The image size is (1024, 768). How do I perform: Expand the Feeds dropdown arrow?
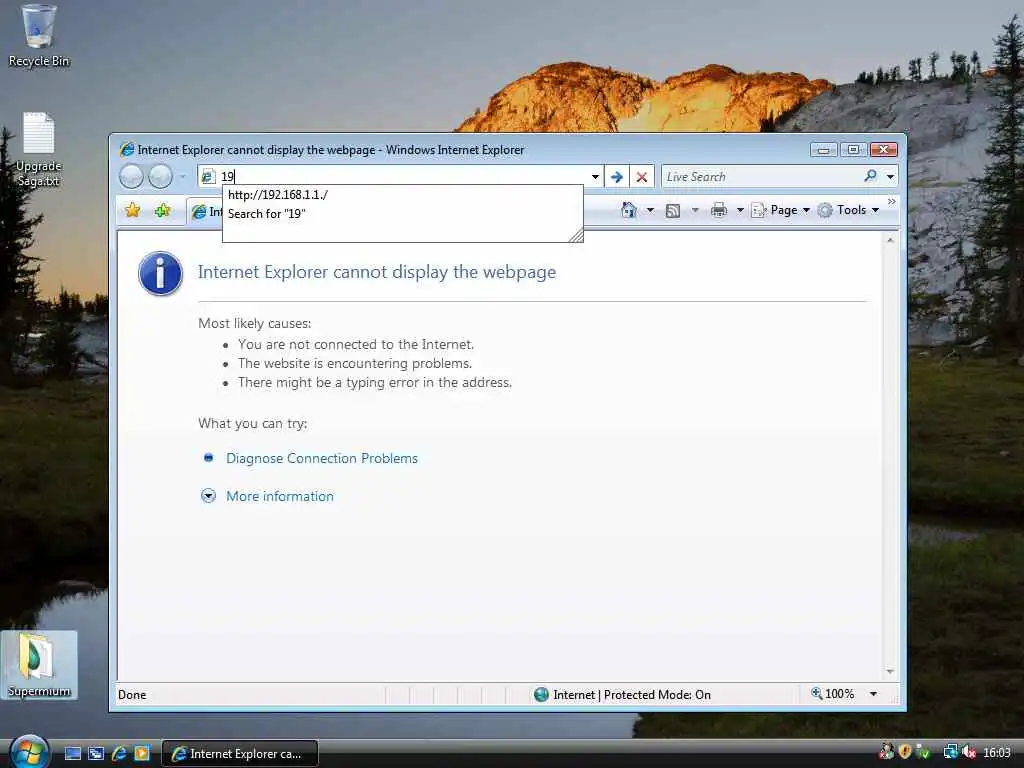coord(695,210)
